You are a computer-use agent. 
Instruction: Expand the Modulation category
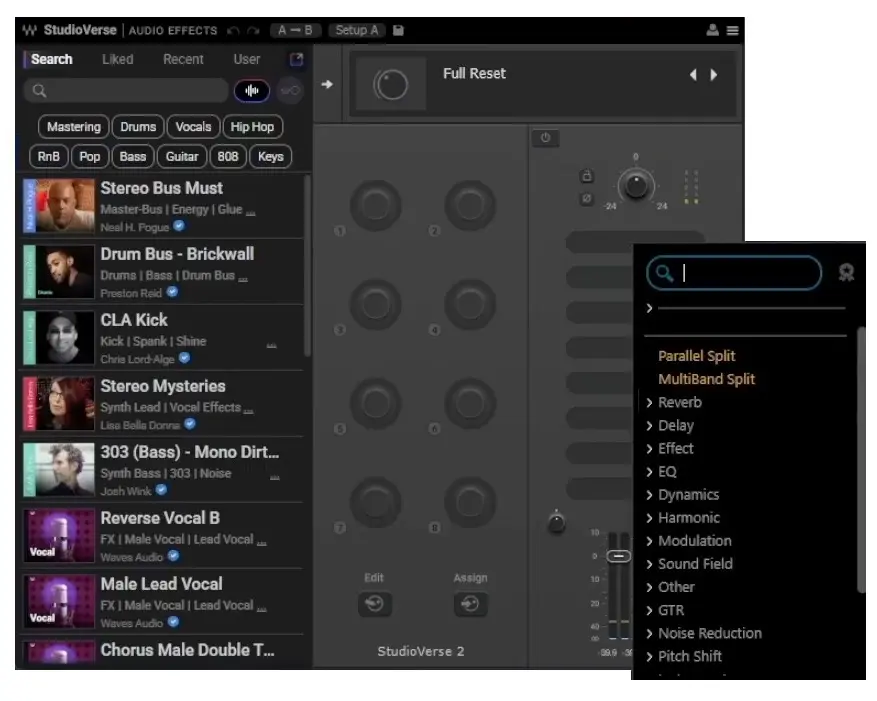tap(689, 540)
